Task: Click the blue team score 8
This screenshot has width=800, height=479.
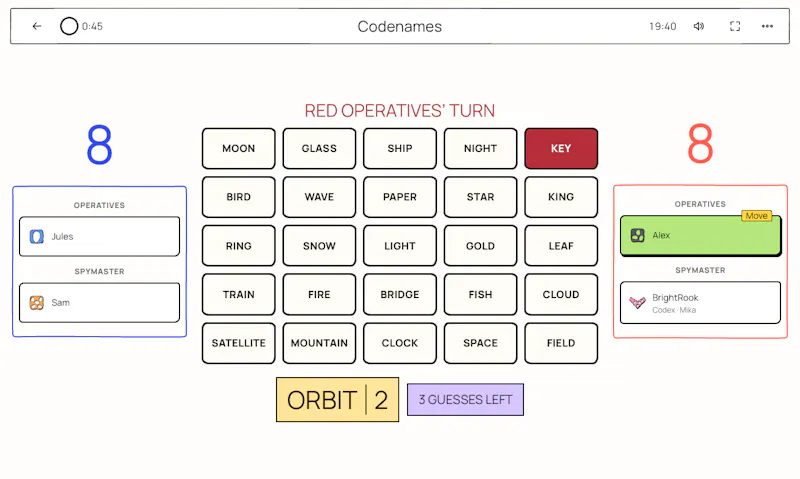Action: point(99,144)
